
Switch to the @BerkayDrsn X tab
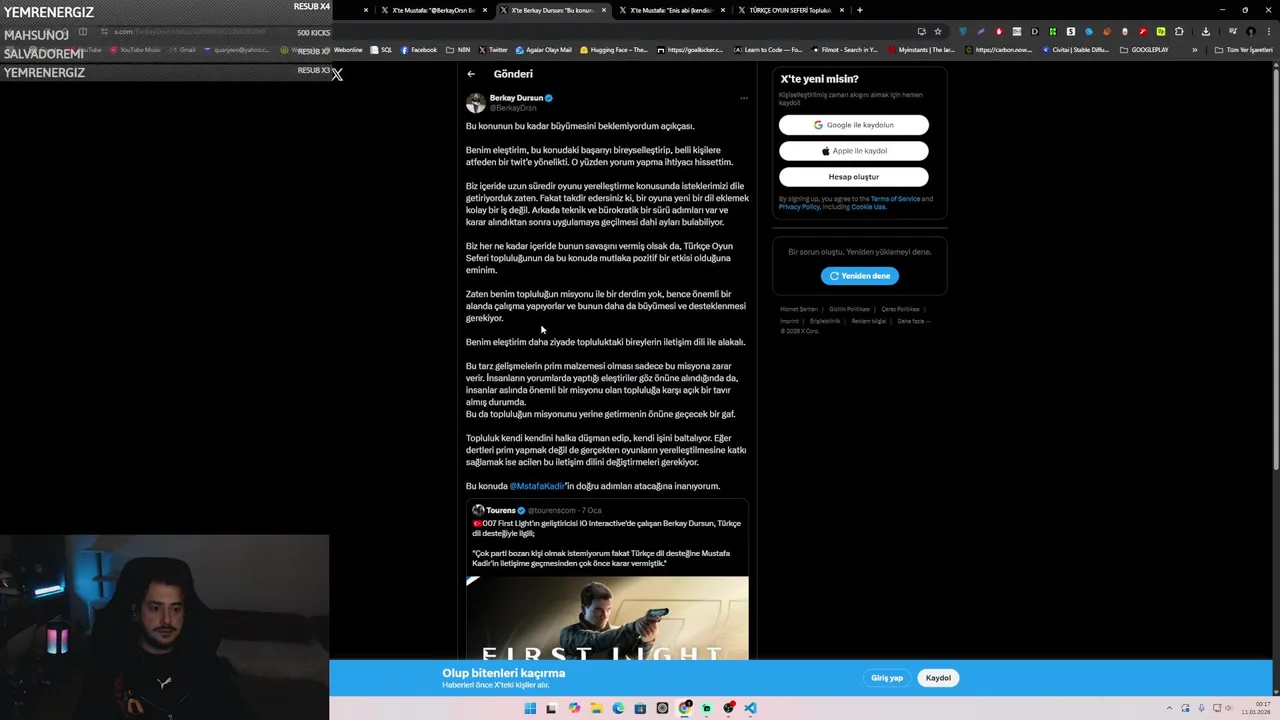434,10
